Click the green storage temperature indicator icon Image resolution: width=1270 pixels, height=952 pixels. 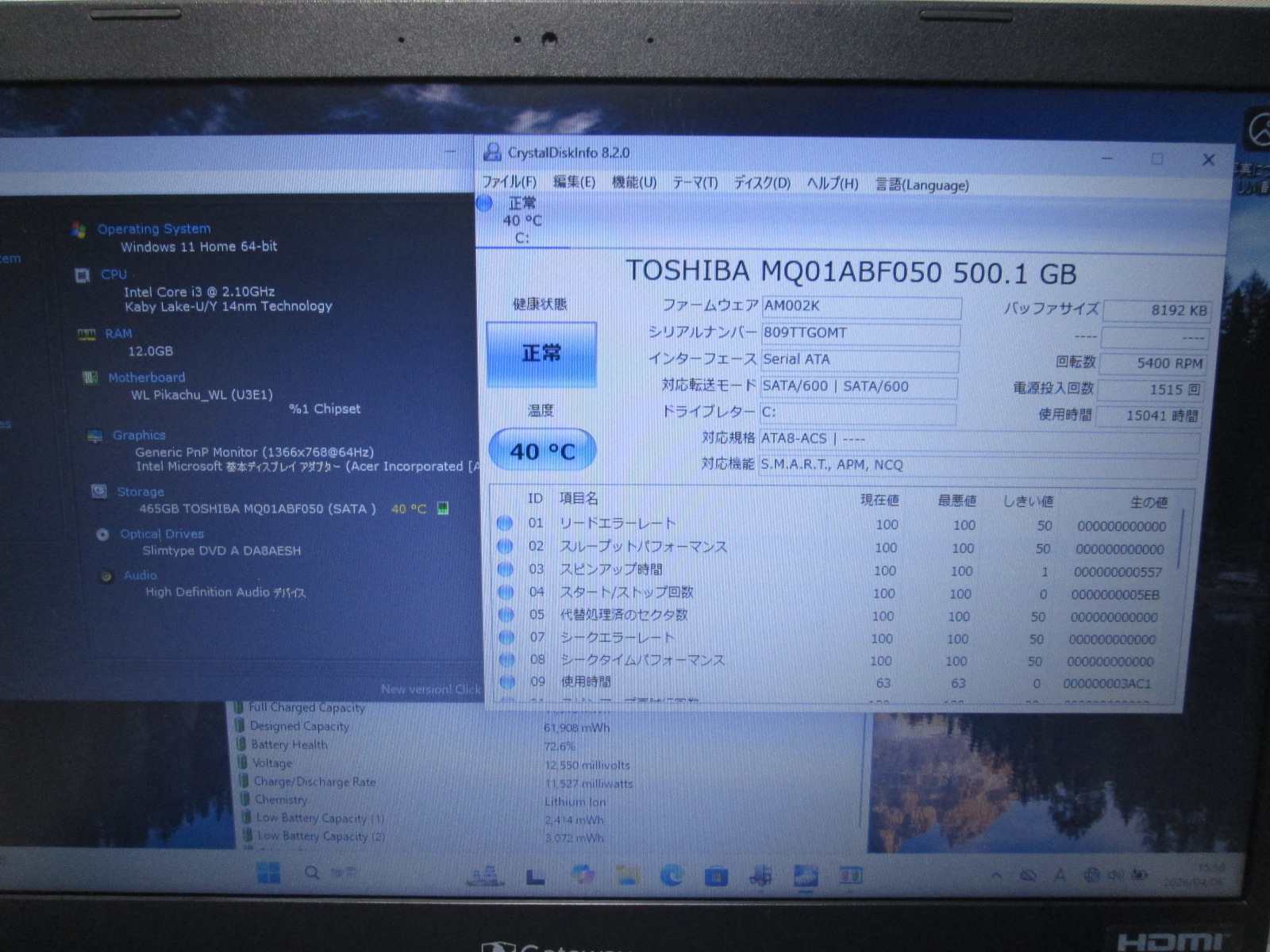coord(443,509)
